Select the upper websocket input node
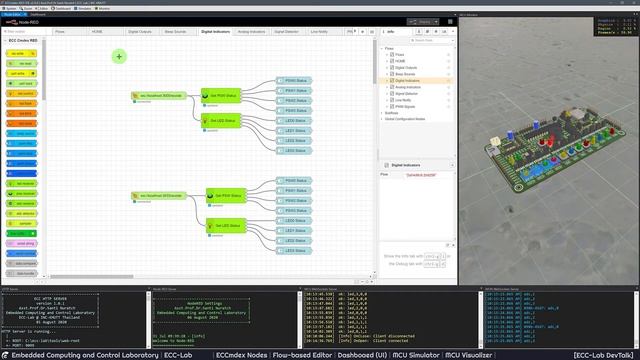This screenshot has height=360, width=640. pyautogui.click(x=159, y=96)
